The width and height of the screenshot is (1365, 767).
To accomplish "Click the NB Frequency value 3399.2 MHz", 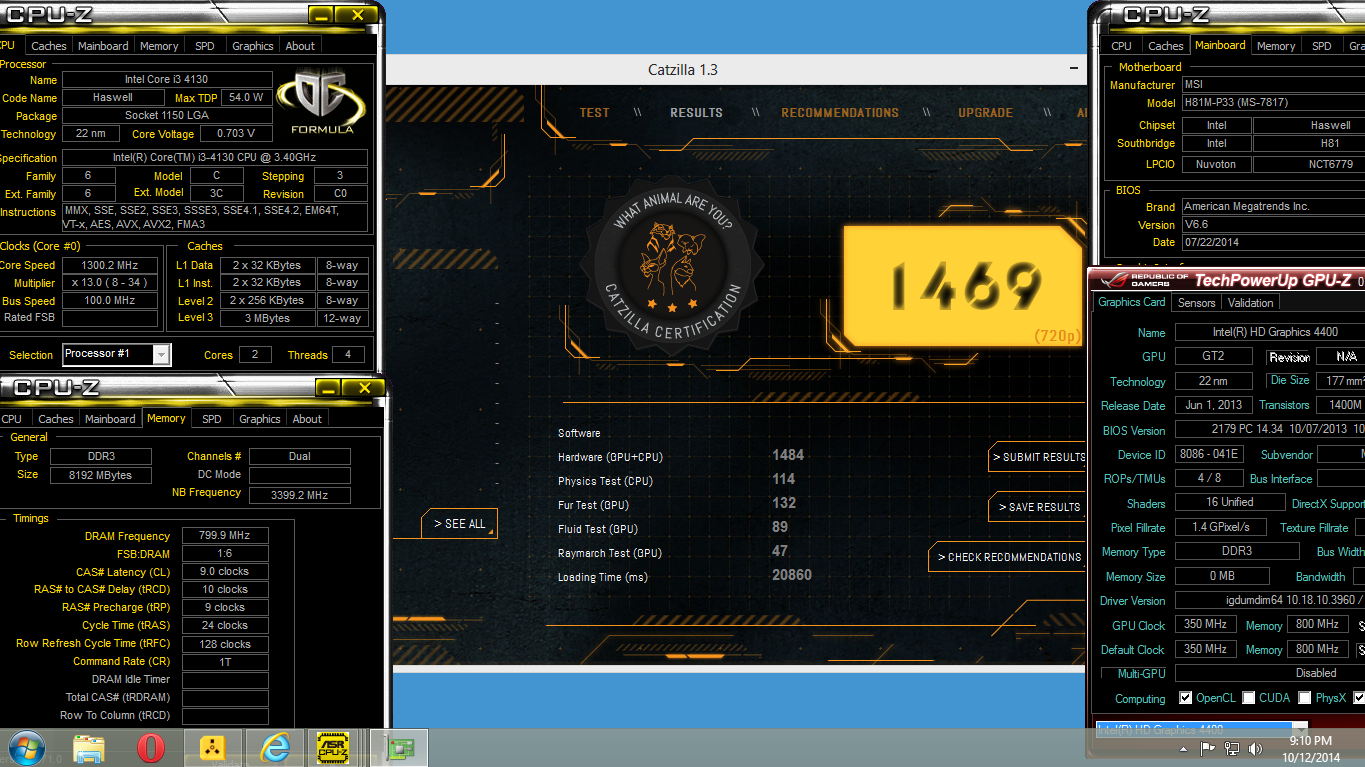I will (x=300, y=495).
